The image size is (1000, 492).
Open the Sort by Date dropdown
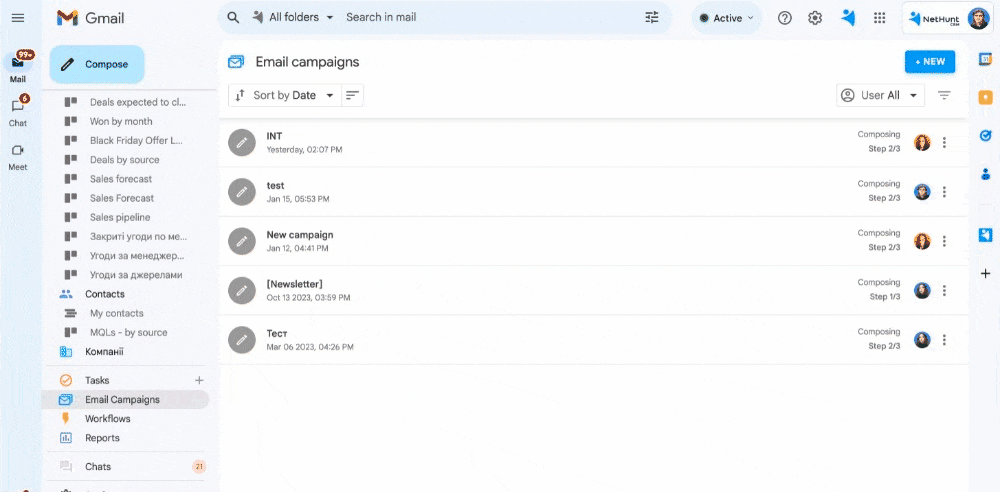(285, 96)
